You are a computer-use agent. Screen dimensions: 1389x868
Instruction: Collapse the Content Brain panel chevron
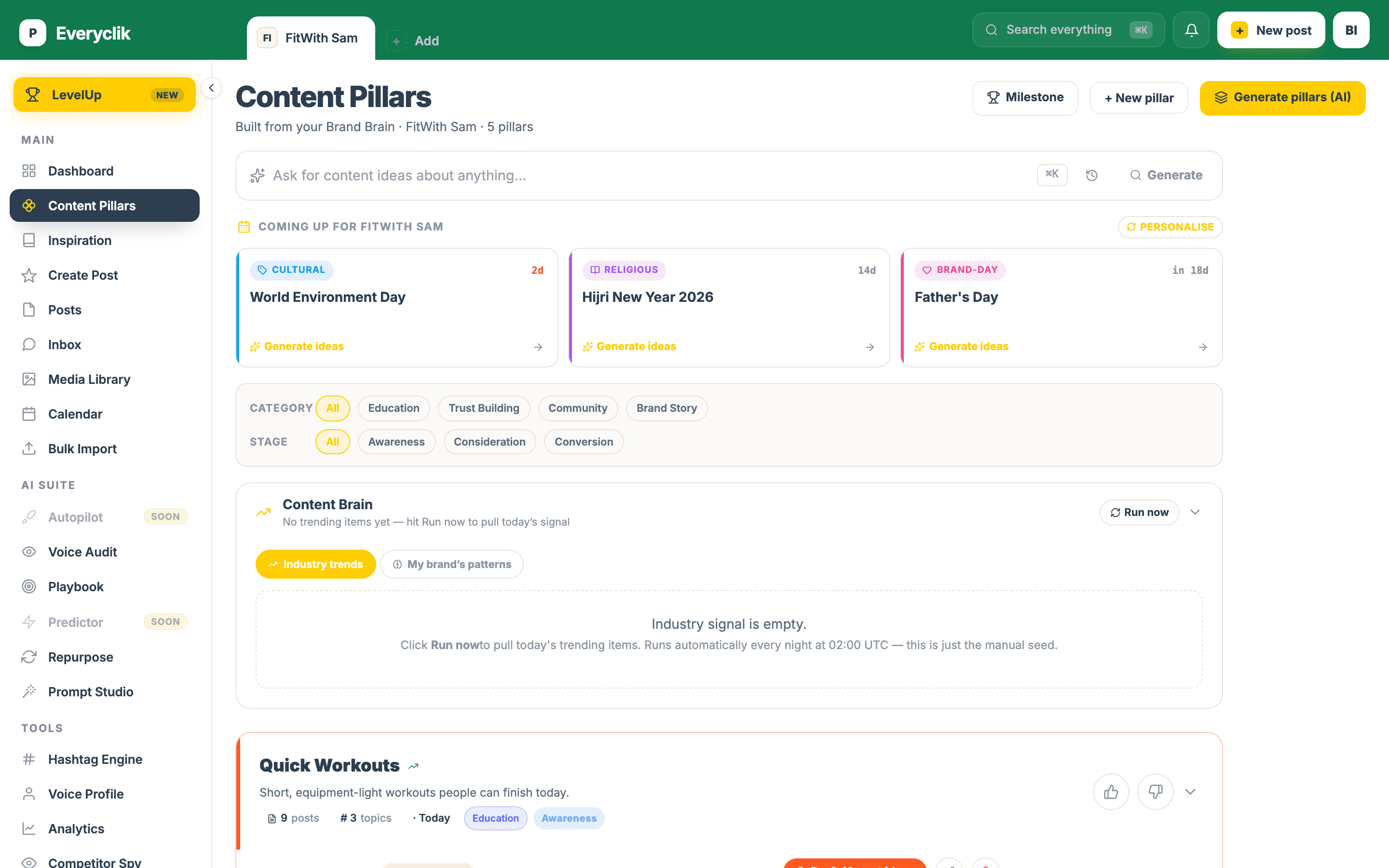click(1195, 512)
